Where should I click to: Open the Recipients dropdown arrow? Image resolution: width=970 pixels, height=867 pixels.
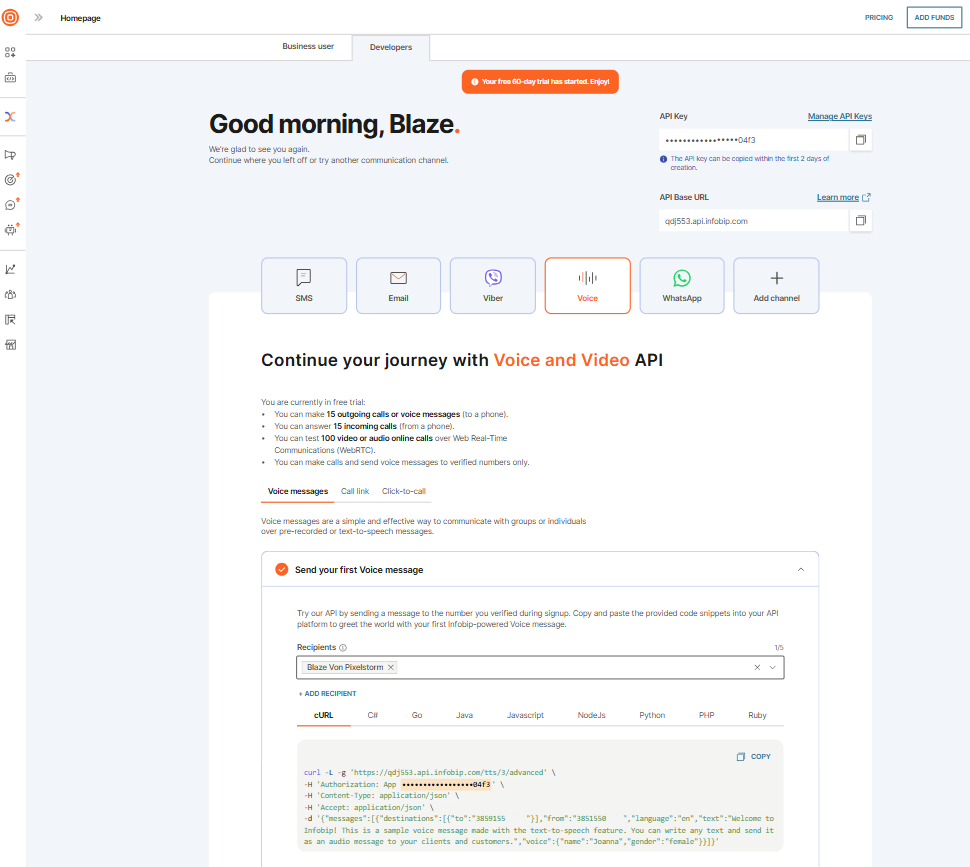773,667
